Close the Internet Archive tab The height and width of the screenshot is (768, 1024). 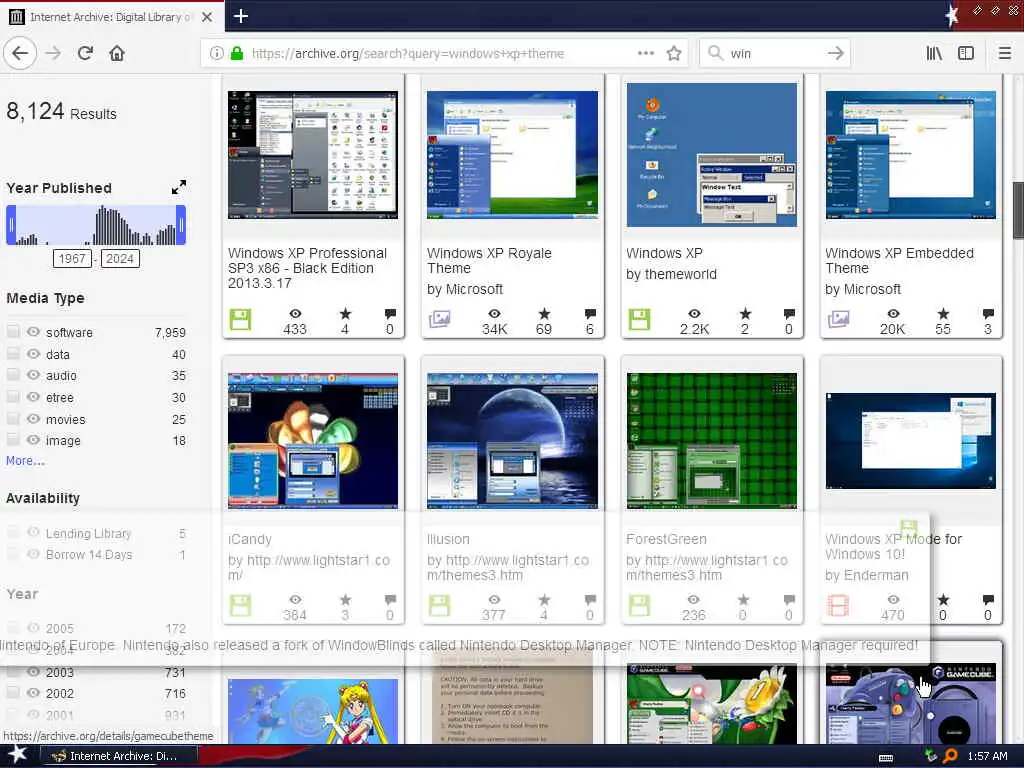206,17
